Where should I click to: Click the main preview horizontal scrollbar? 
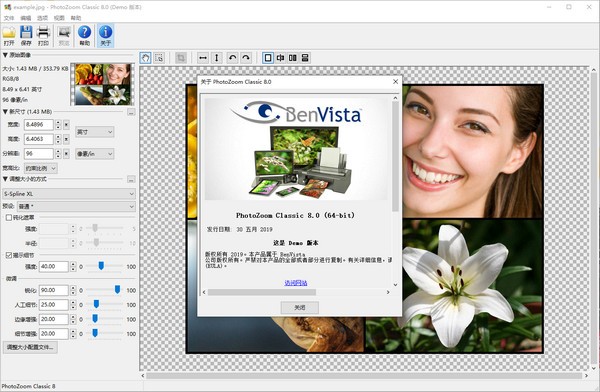coord(364,376)
